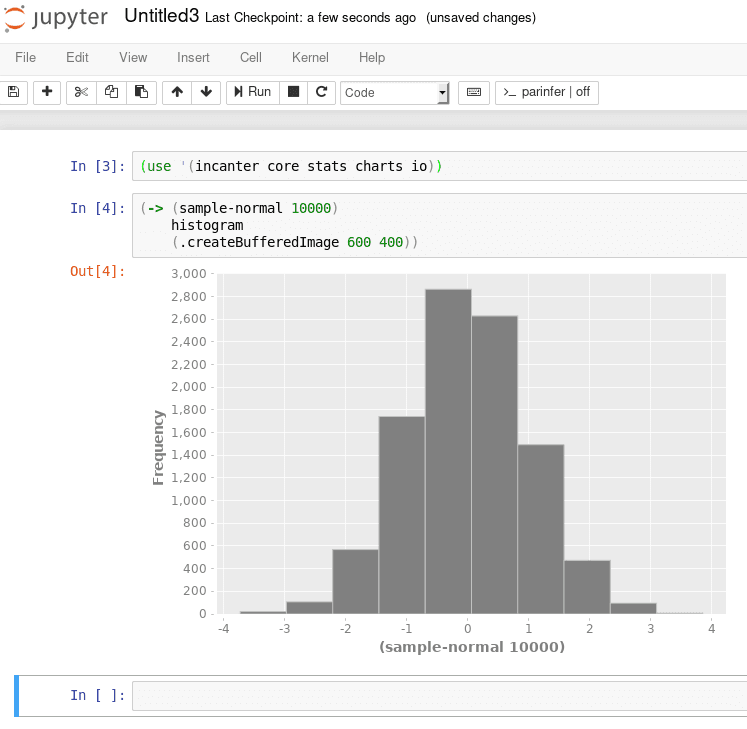747x729 pixels.
Task: Click the In [4] prompt label
Action: click(97, 208)
